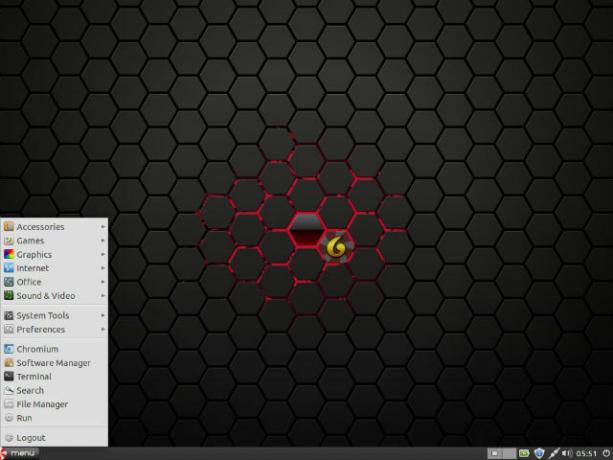This screenshot has width=613, height=460.
Task: Open the System Tools submenu
Action: click(x=54, y=315)
